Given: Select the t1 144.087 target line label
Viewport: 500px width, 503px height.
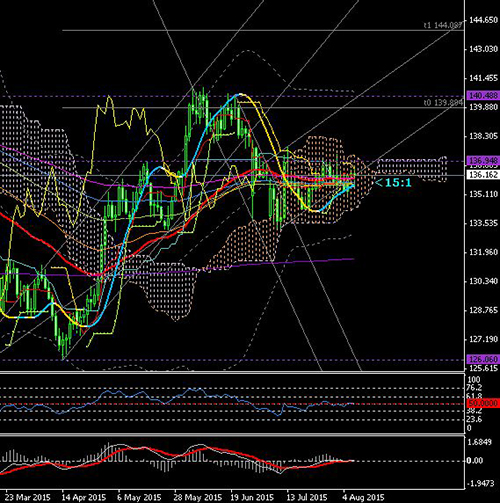Looking at the screenshot, I should tap(443, 25).
